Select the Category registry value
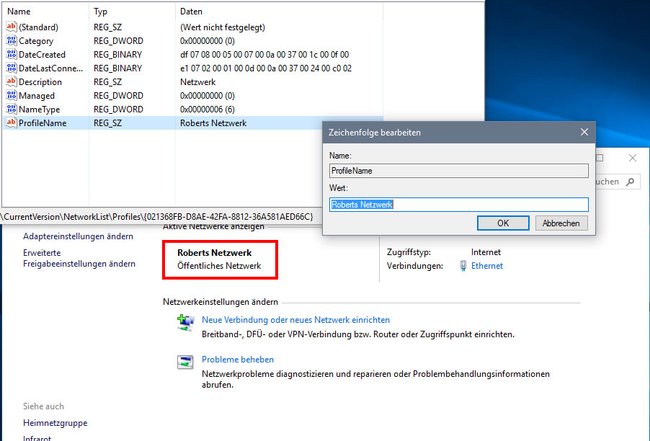Viewport: 650px width, 441px height. tap(36, 41)
